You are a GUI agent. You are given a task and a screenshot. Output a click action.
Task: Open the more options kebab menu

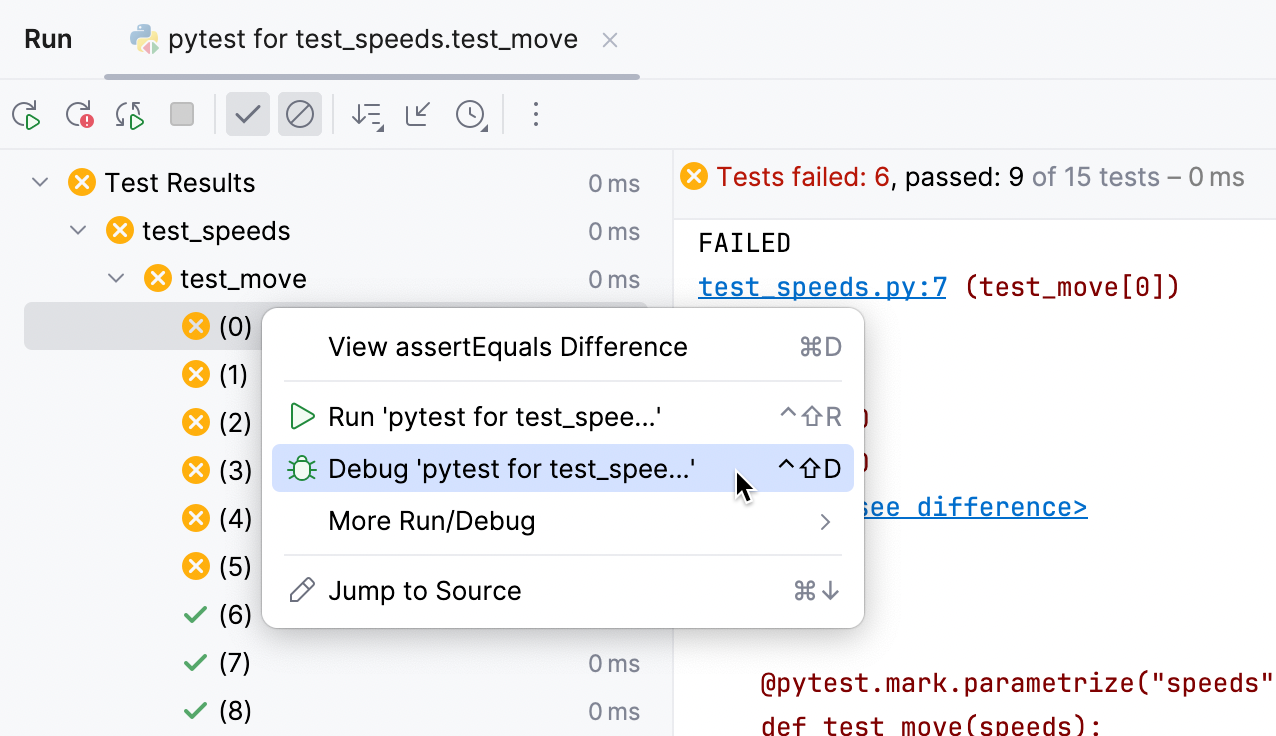536,114
